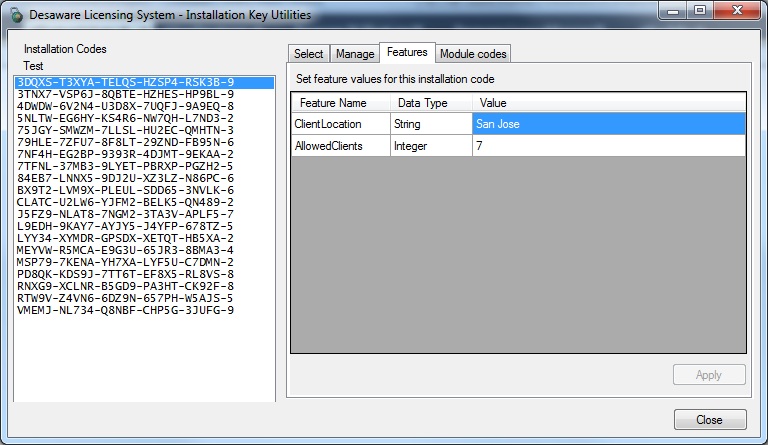Select code 7NF4H-EG2BP-9393R-4DJMT-9EKAA-2
The height and width of the screenshot is (445, 768).
click(144, 154)
